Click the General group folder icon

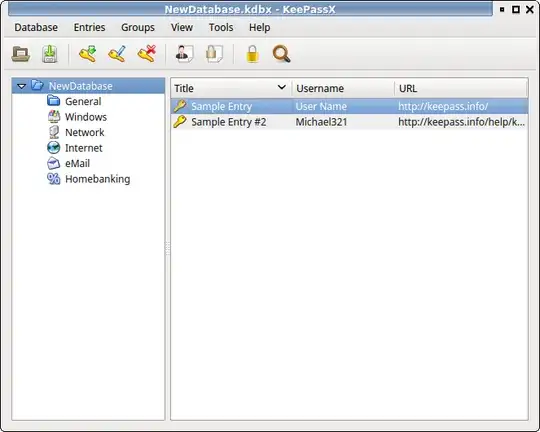point(53,101)
